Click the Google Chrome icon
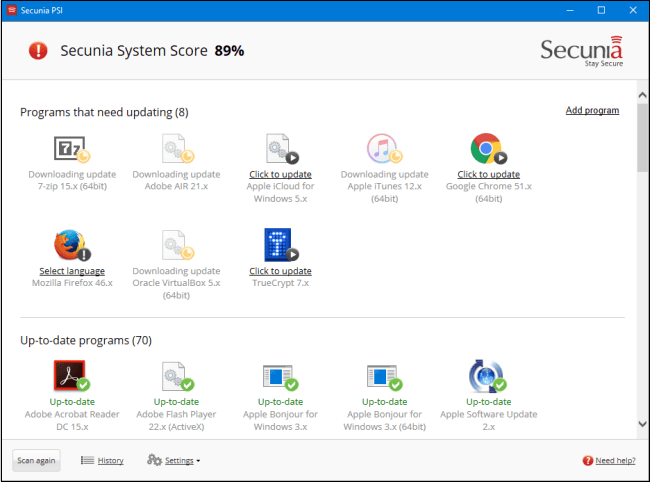This screenshot has width=650, height=482. coord(488,148)
